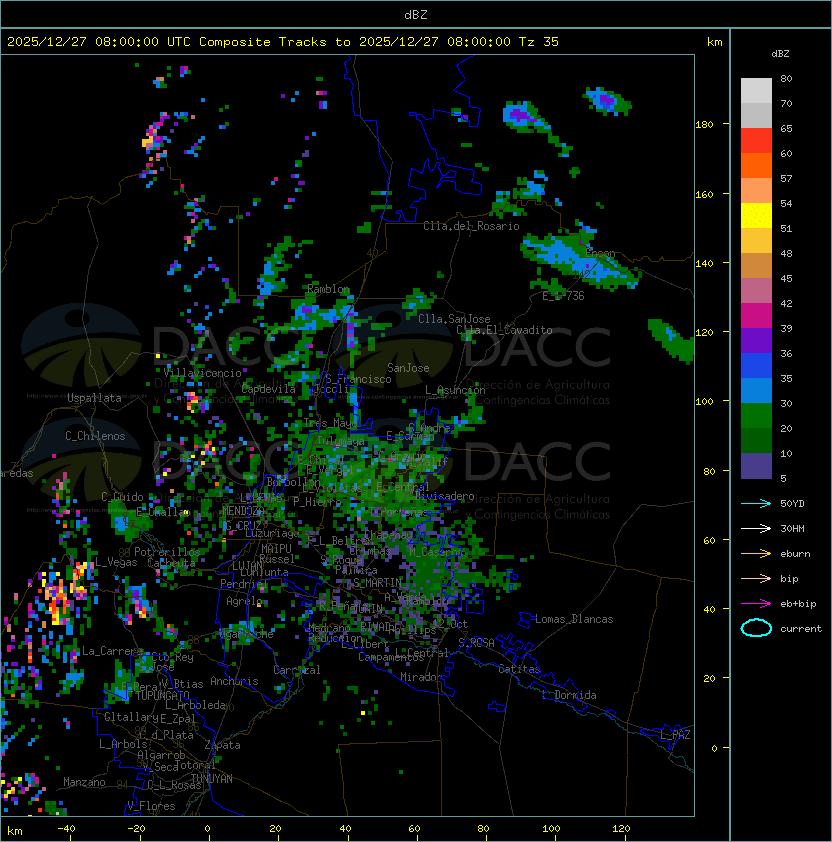Viewport: 832px width, 842px height.
Task: Click the white 30HM arrow symbol
Action: point(756,528)
